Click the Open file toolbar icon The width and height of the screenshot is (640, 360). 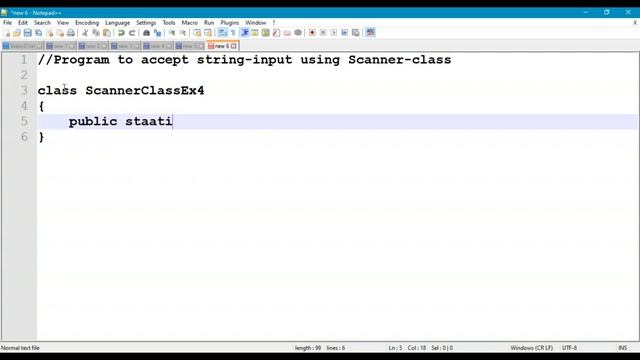click(x=17, y=33)
